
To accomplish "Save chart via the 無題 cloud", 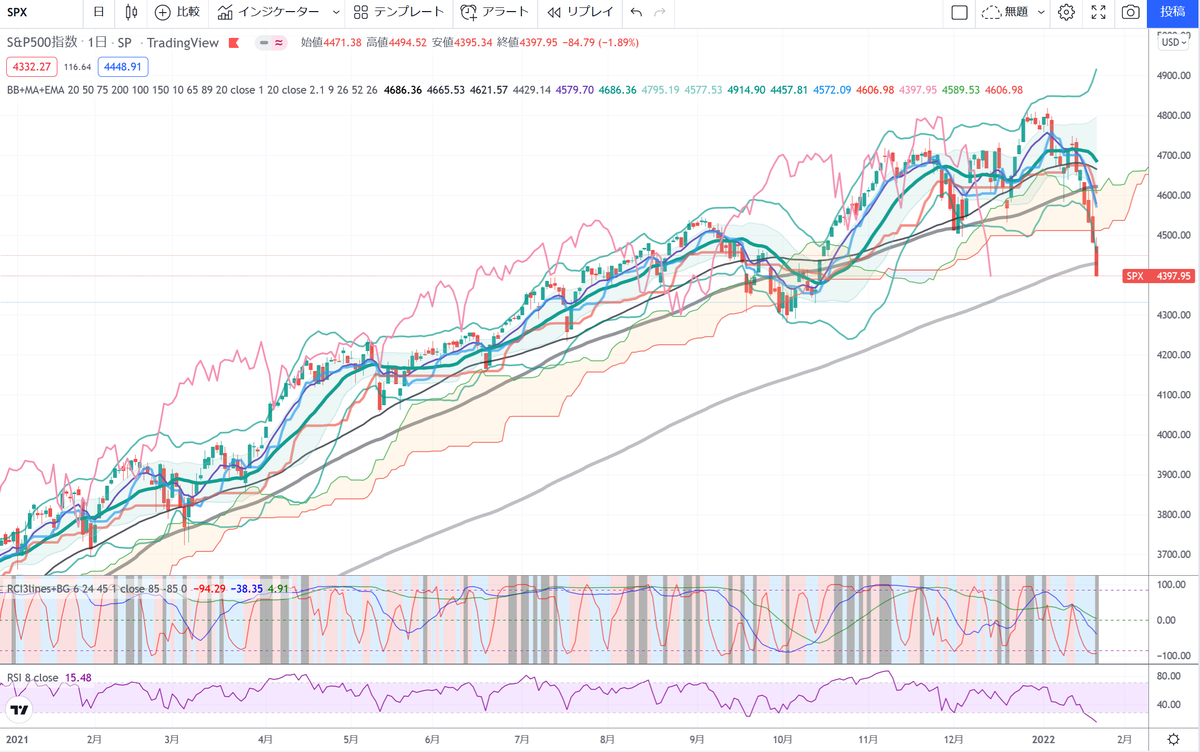I will 1005,12.
